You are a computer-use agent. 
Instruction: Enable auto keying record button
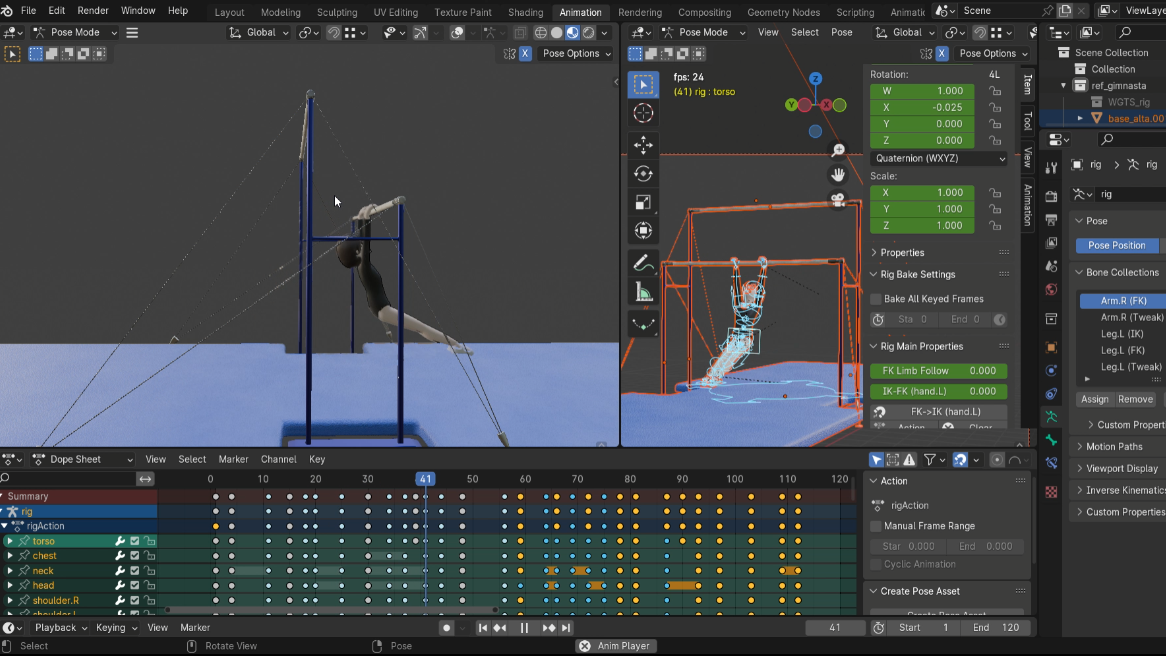(x=446, y=628)
